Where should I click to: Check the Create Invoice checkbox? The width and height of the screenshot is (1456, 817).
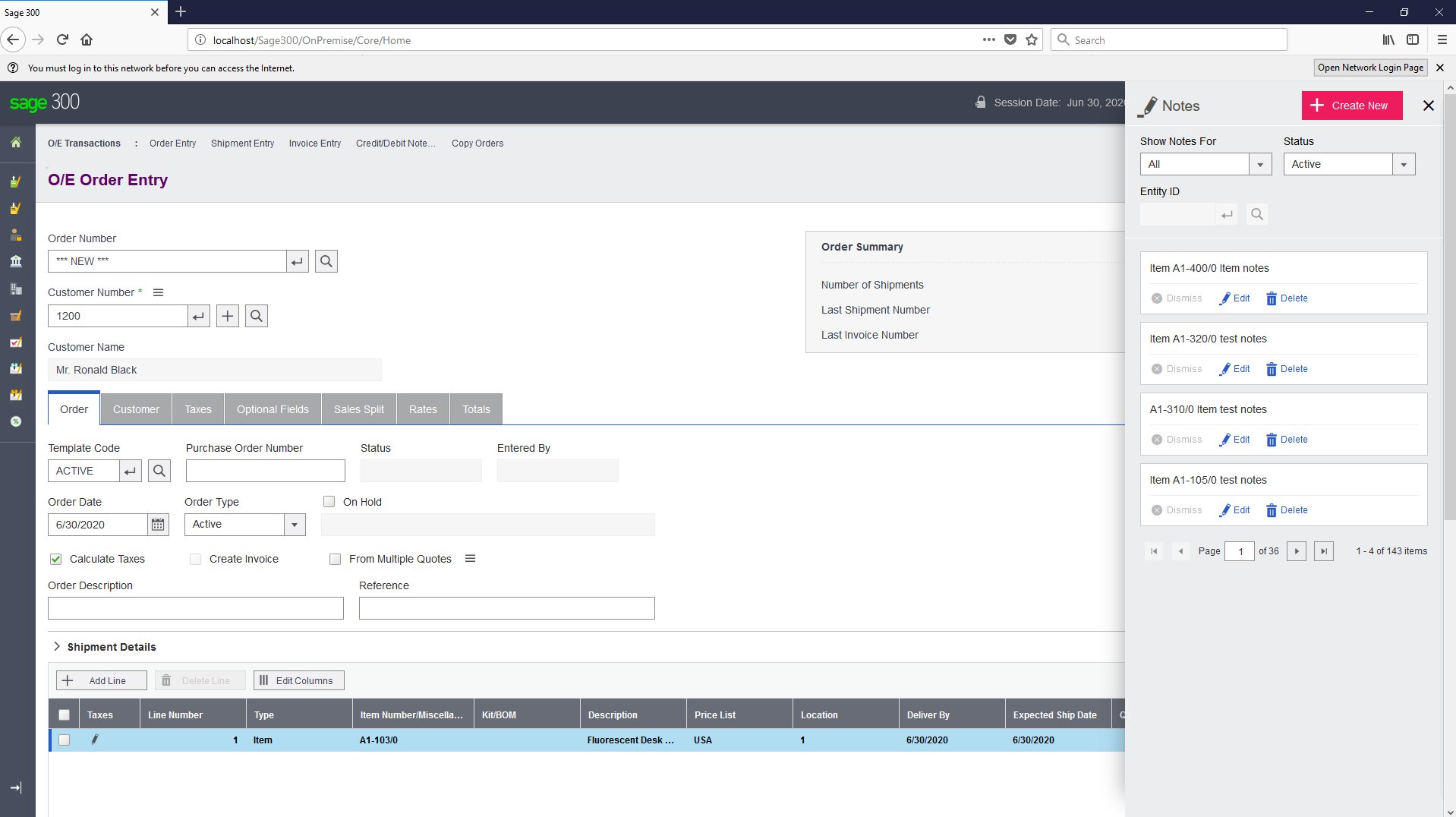pos(196,559)
